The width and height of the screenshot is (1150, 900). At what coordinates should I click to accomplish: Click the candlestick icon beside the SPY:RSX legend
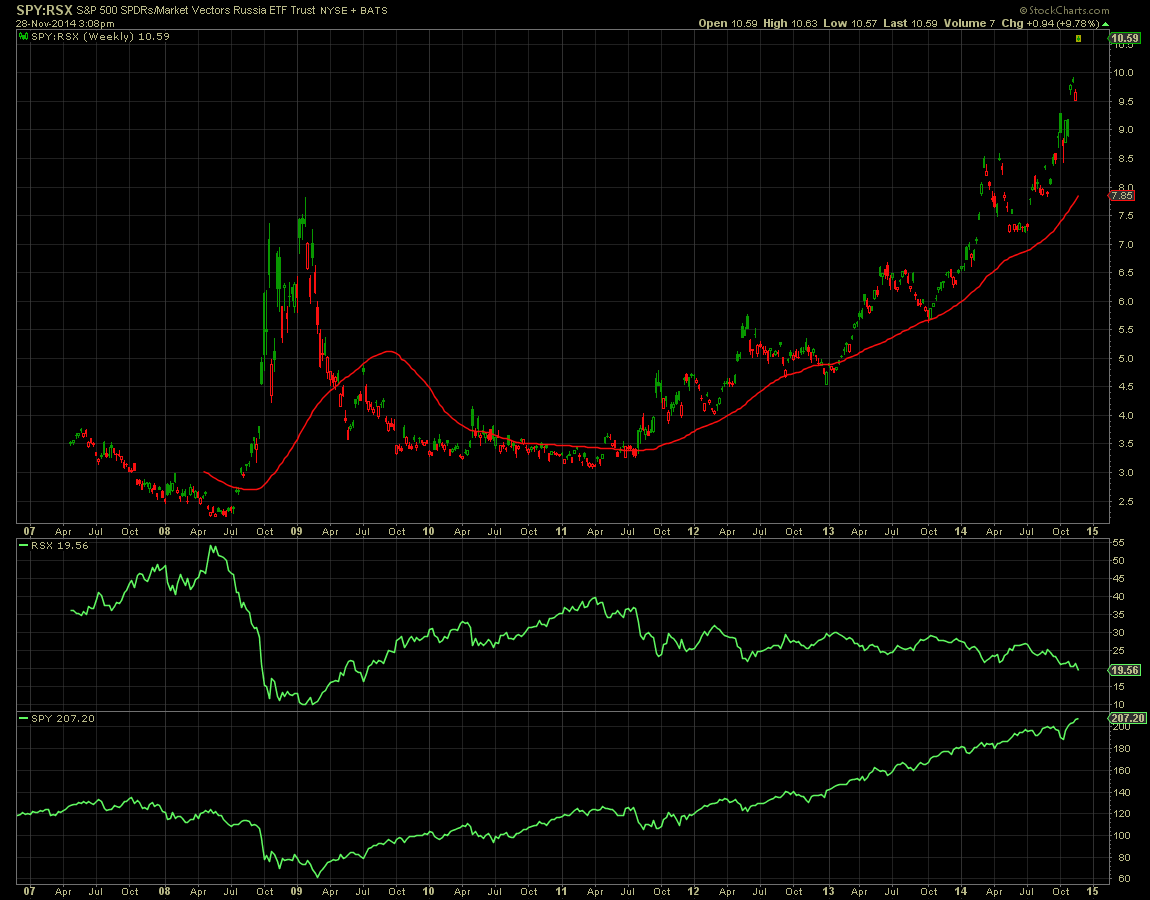click(23, 37)
